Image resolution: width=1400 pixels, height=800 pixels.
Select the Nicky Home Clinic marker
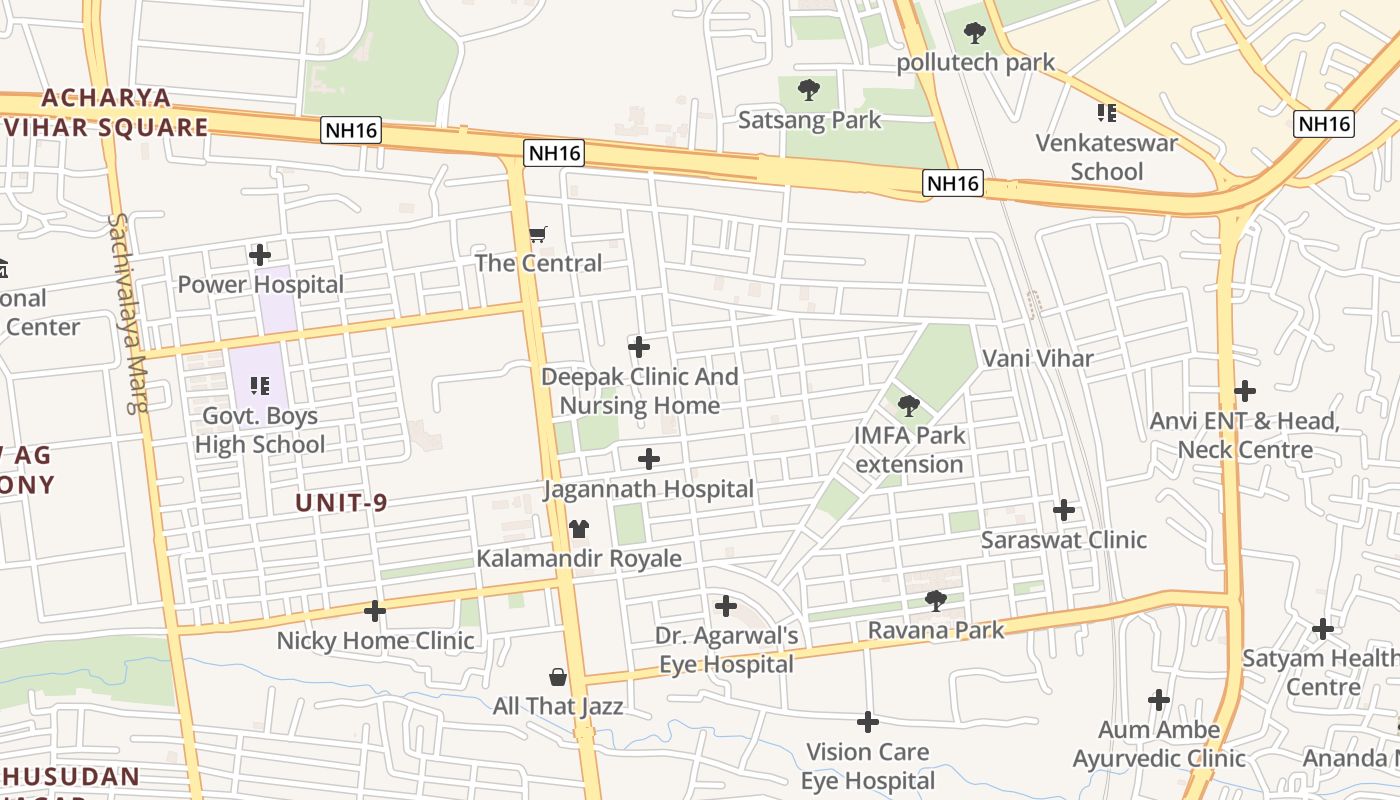375,611
